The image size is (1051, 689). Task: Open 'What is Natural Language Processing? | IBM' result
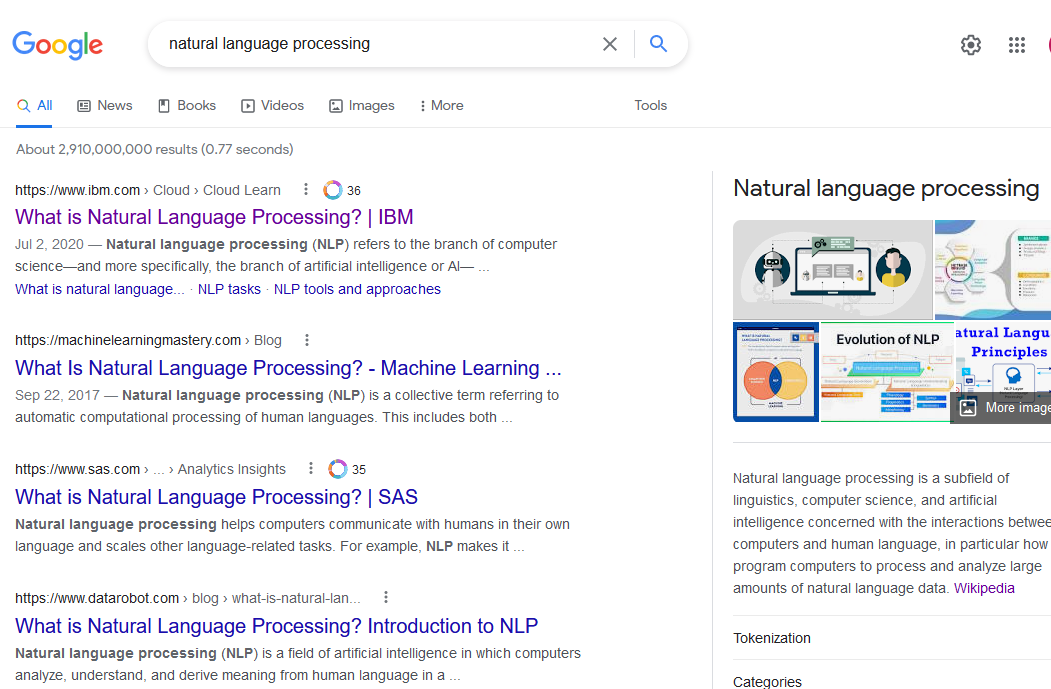click(x=214, y=217)
